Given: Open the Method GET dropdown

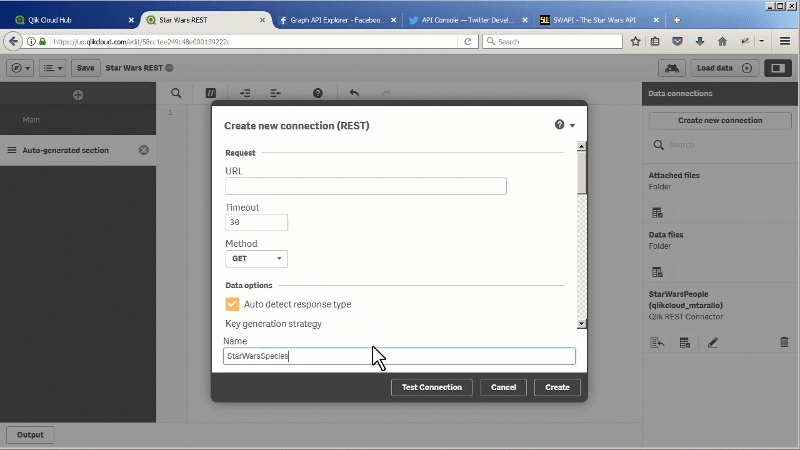Looking at the screenshot, I should coord(257,259).
